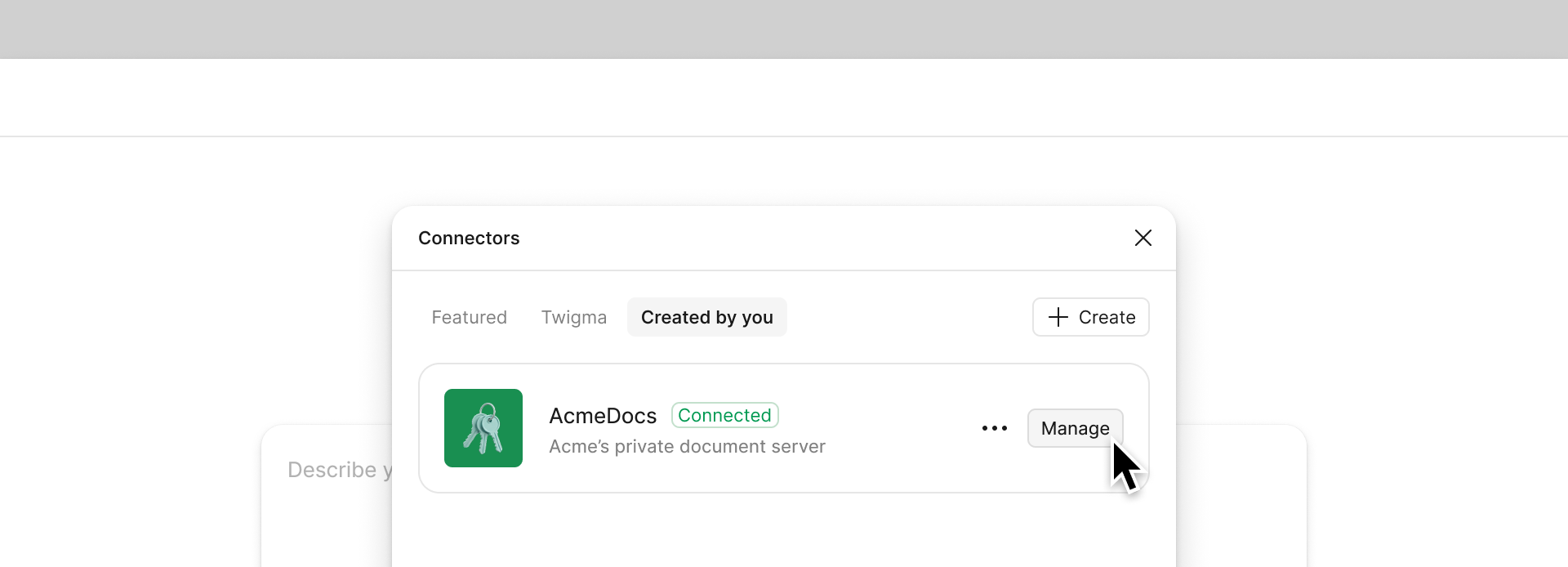1568x567 pixels.
Task: Click the plus icon in the Create button
Action: (1058, 317)
